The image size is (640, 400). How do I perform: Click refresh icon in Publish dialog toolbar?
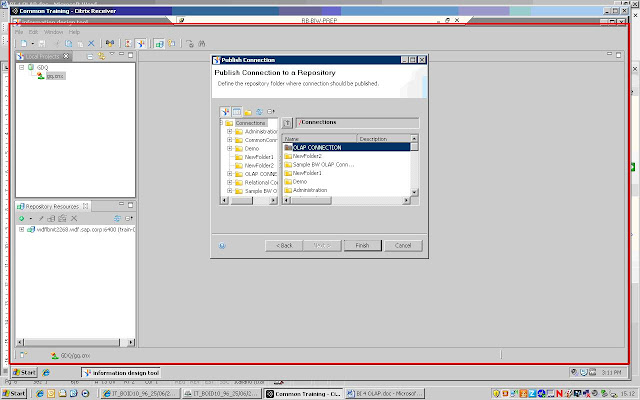click(x=259, y=111)
